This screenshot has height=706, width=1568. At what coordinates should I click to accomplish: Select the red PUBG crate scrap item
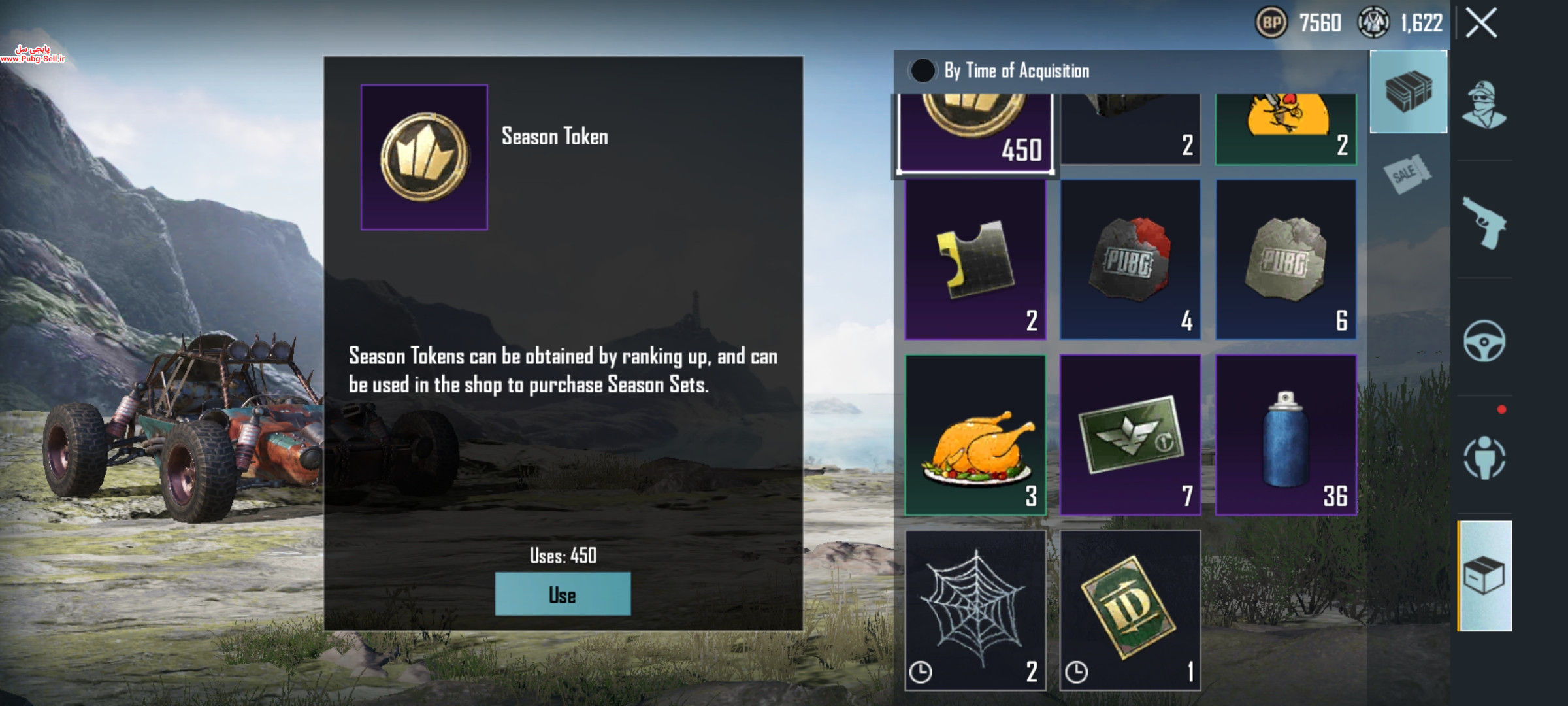pyautogui.click(x=1130, y=260)
